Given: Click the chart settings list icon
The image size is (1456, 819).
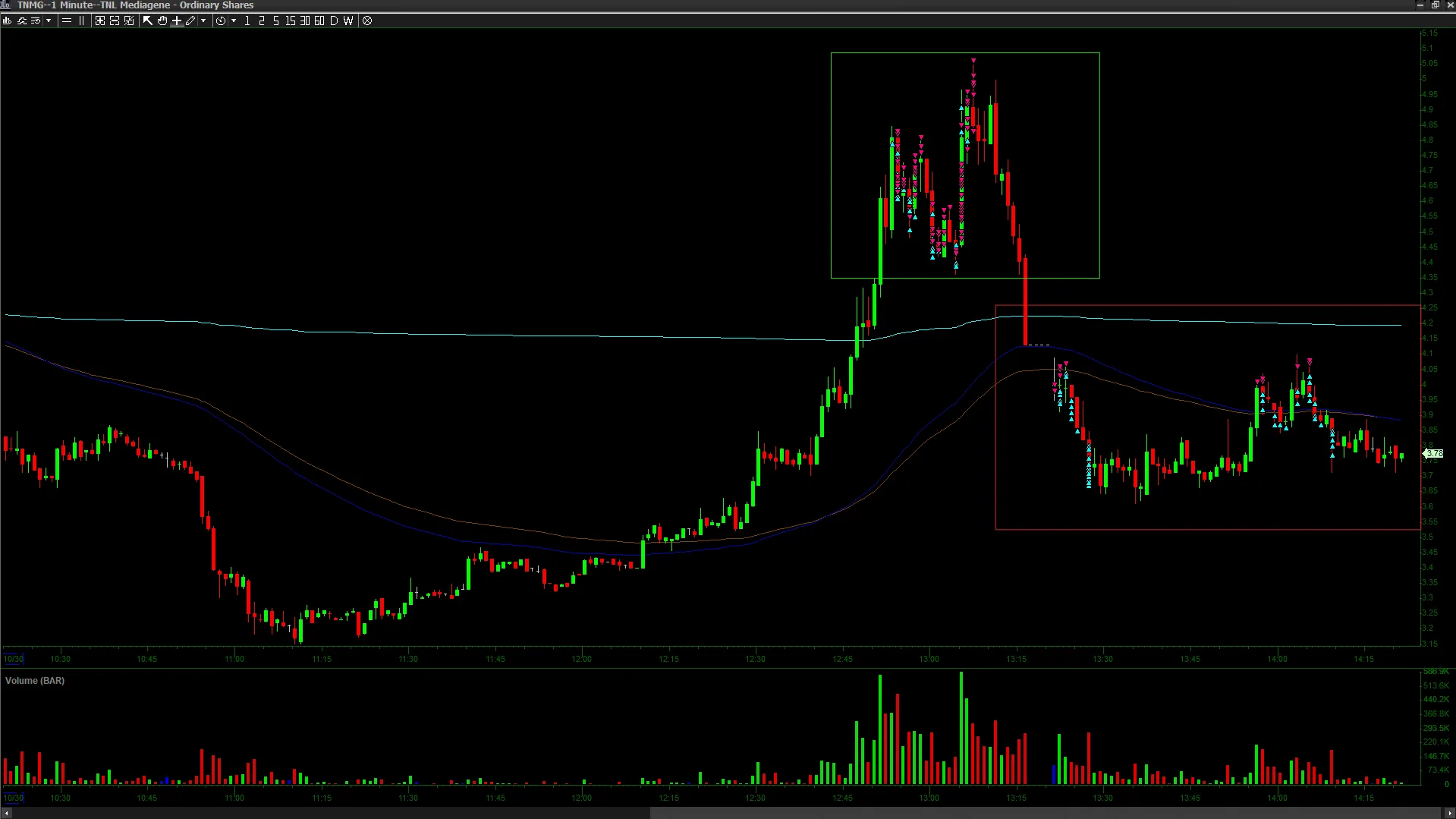Looking at the screenshot, I should 36,20.
